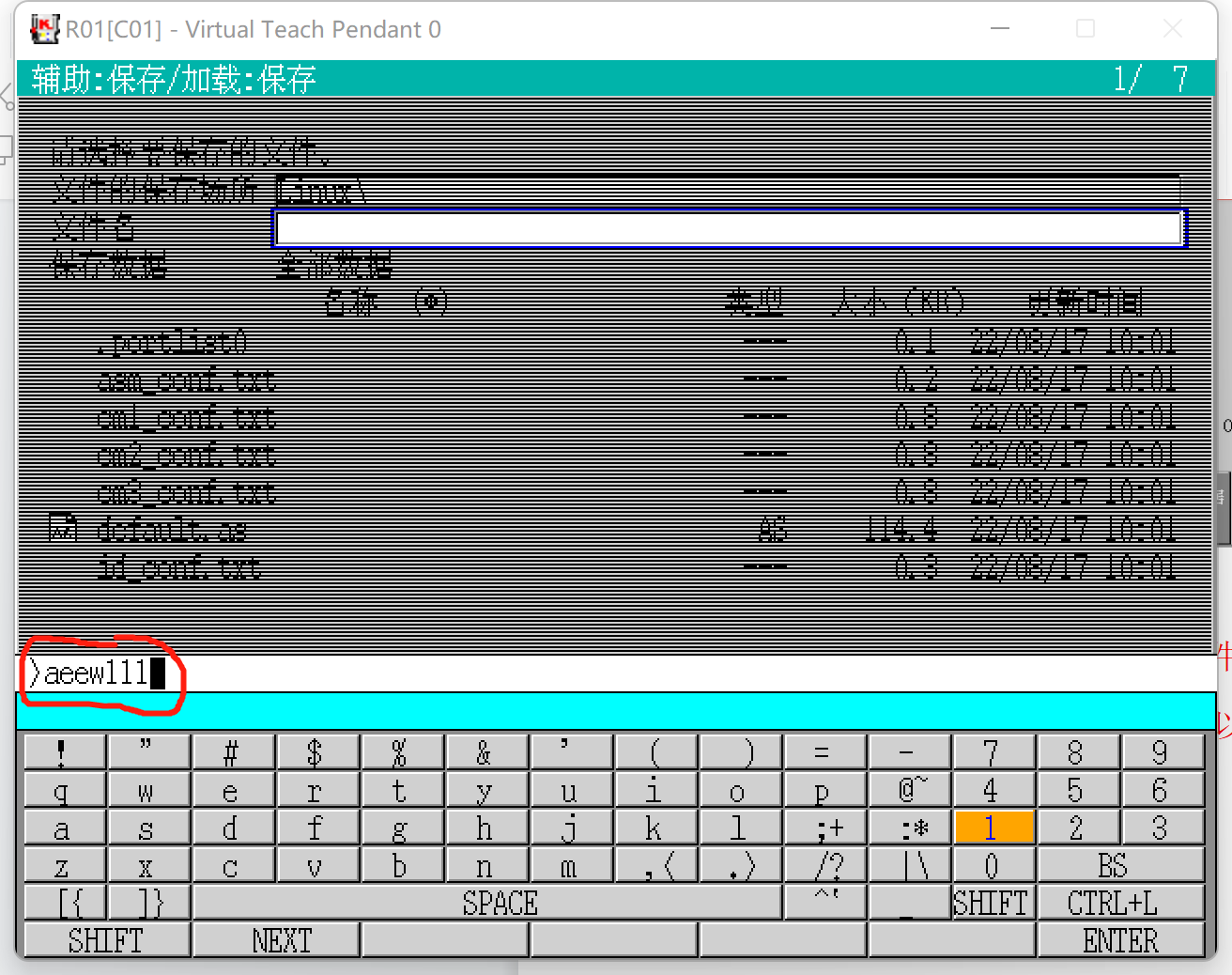
Task: Tap the k letter key
Action: [655, 828]
